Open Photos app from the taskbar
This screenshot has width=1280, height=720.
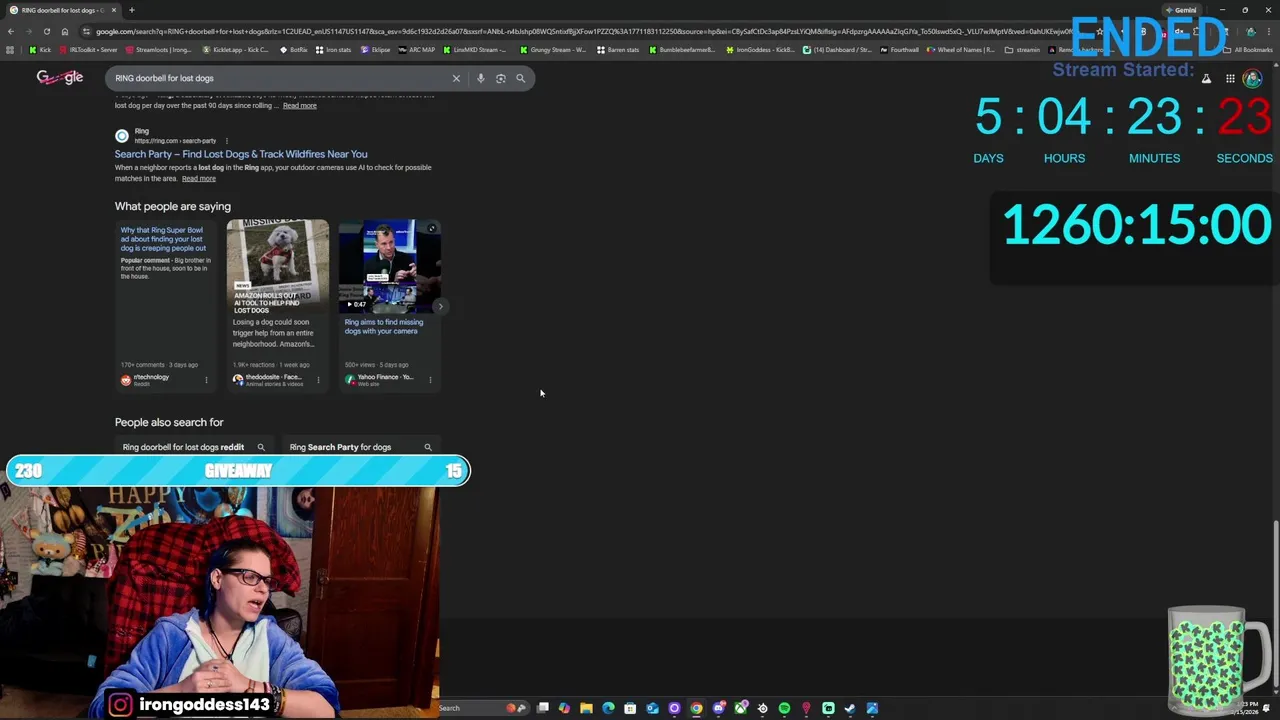[x=872, y=708]
